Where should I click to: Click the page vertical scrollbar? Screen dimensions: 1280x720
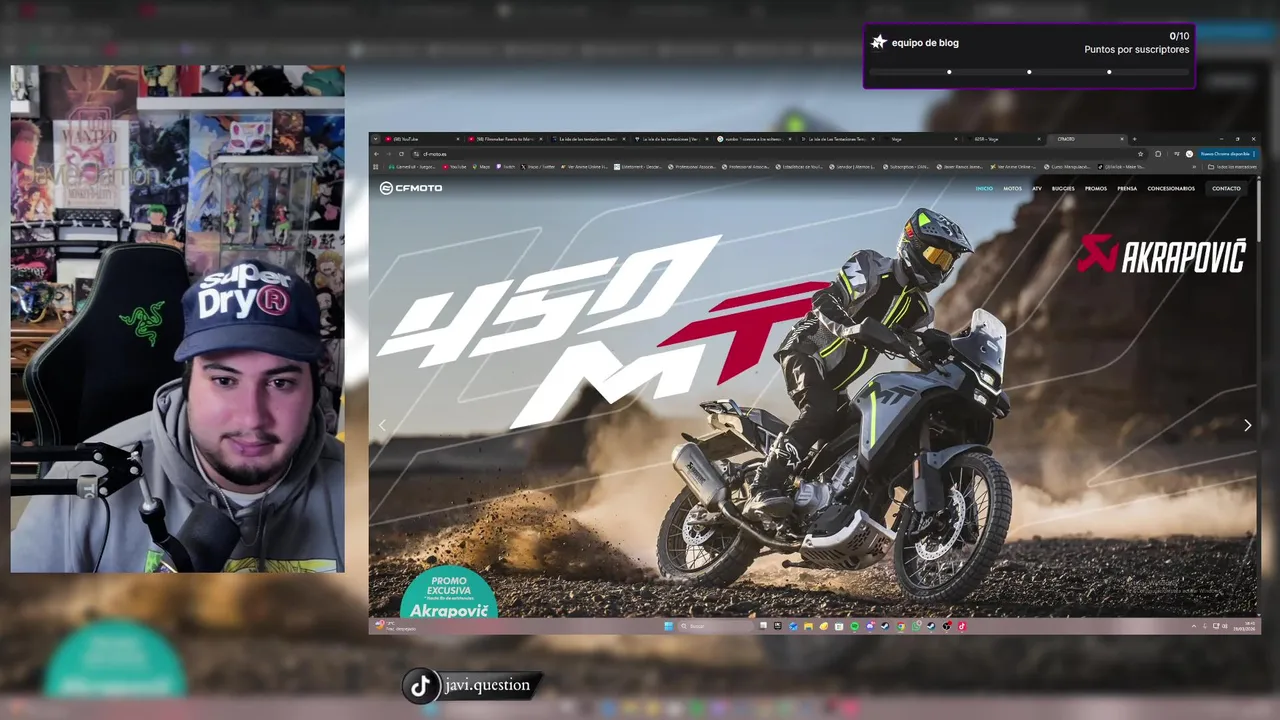pyautogui.click(x=1258, y=210)
